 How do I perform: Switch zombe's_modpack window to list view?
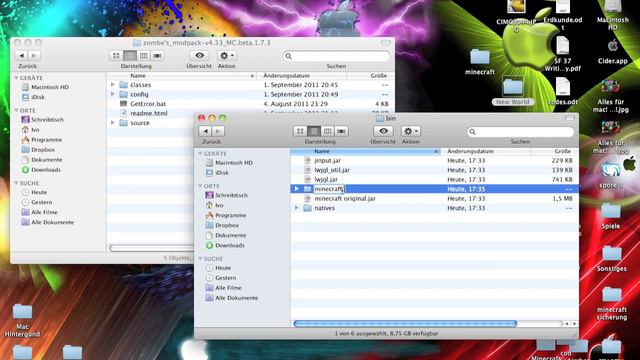pyautogui.click(x=130, y=55)
